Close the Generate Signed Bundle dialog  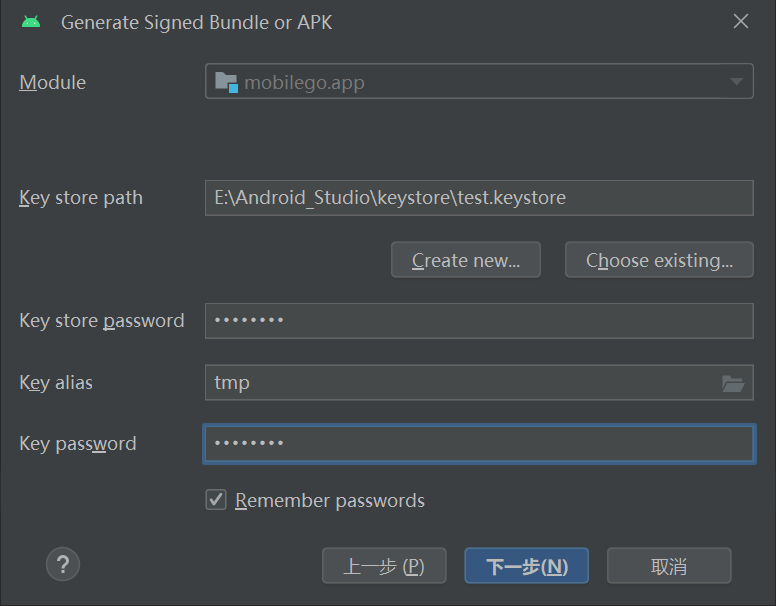click(x=741, y=22)
